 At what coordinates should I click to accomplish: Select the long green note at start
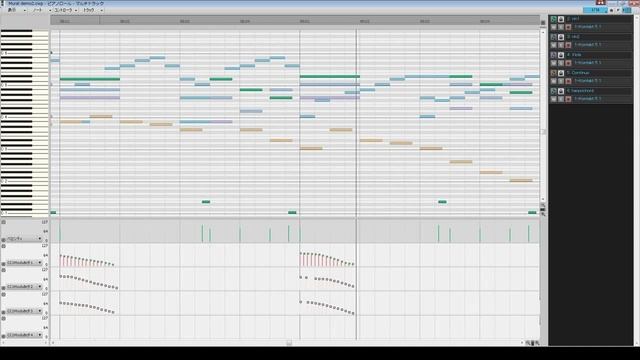tap(90, 79)
